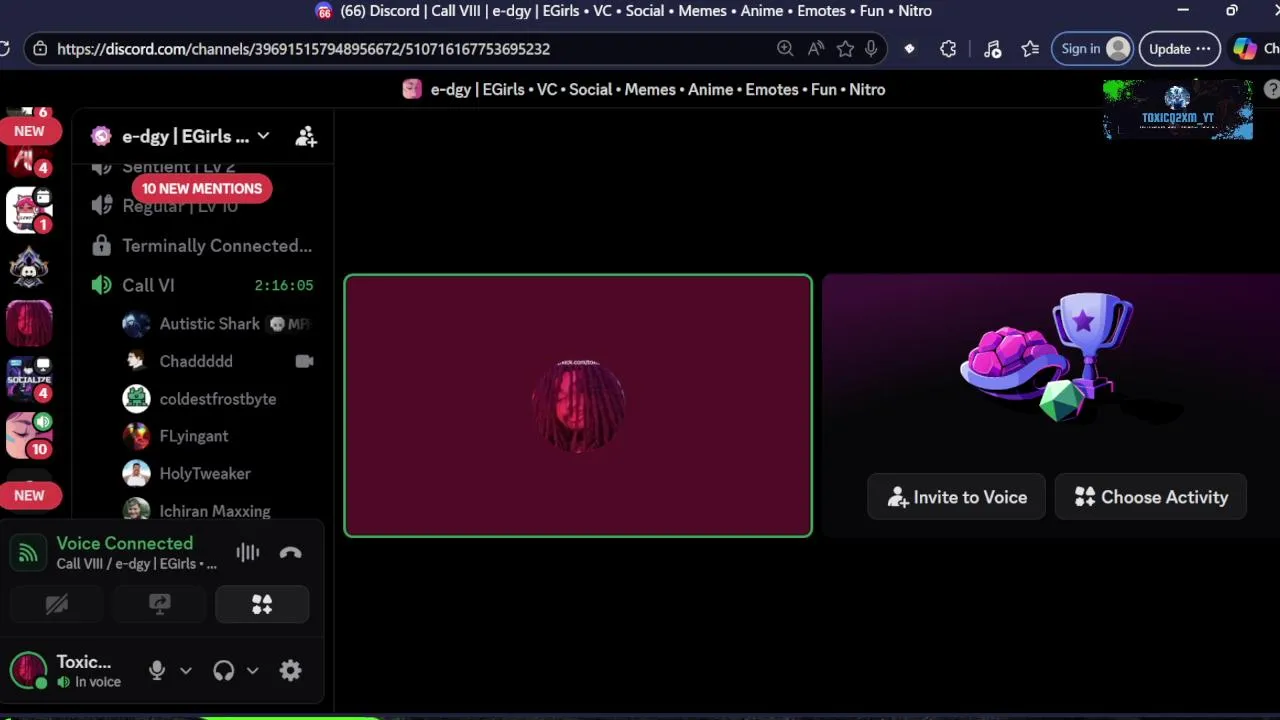Open top server icon with badge 4
The image size is (1280, 720).
tap(29, 160)
